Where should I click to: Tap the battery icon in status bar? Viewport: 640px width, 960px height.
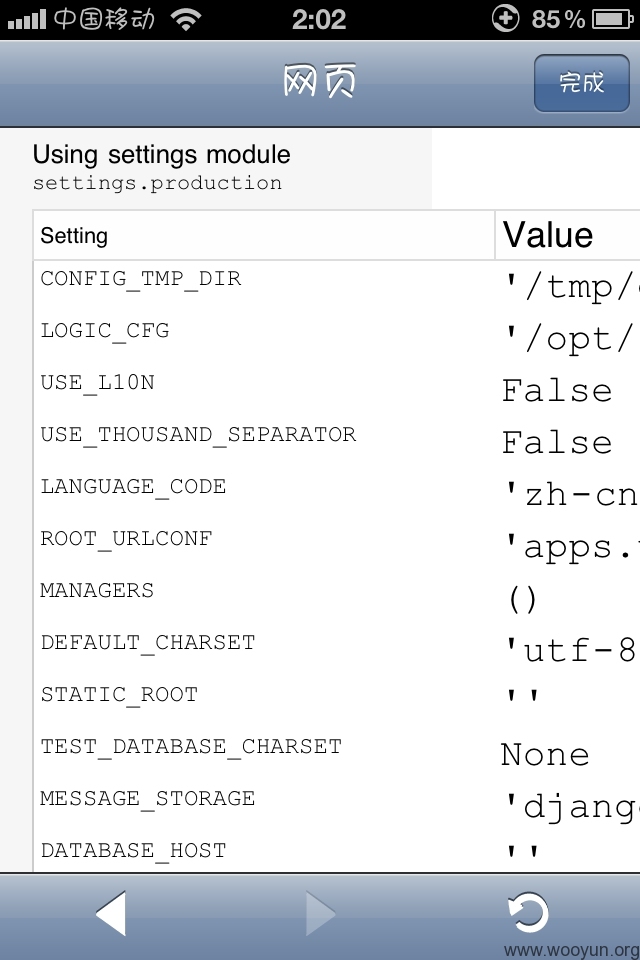click(612, 20)
